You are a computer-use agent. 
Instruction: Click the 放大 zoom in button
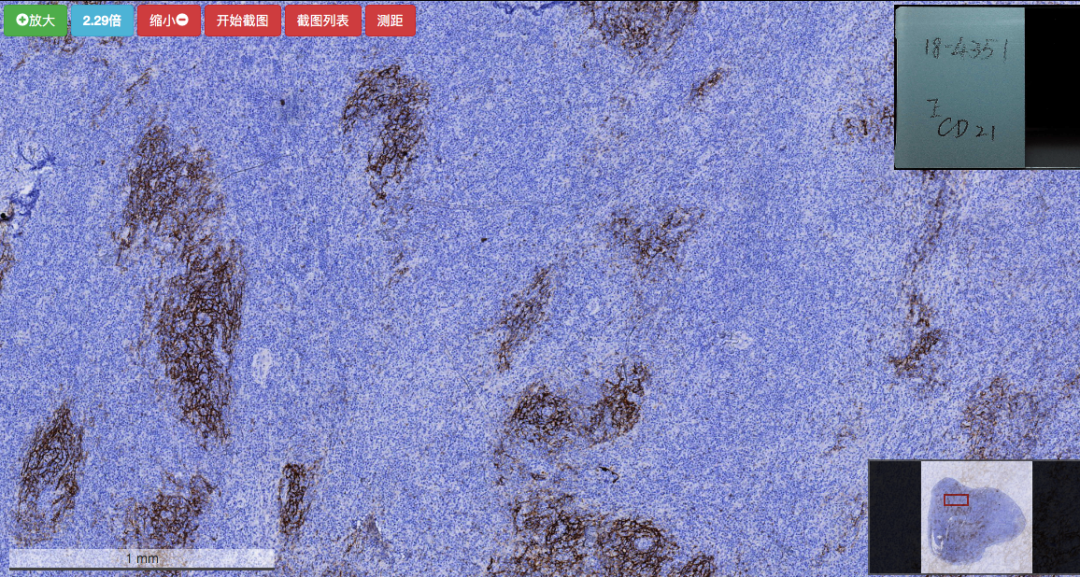click(36, 21)
